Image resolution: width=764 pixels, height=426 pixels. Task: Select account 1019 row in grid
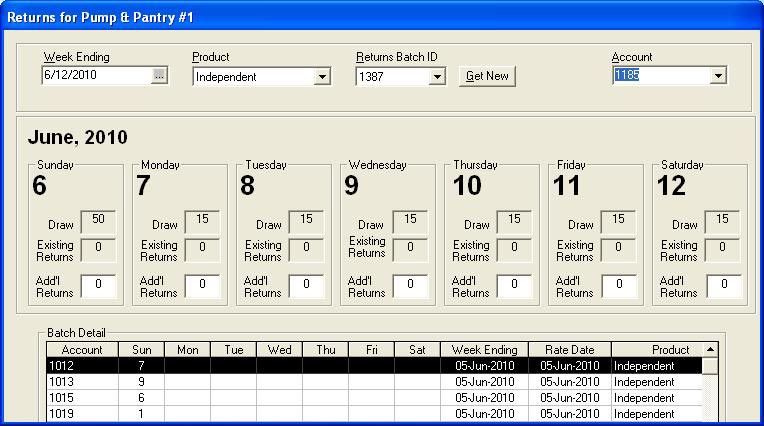[82, 413]
